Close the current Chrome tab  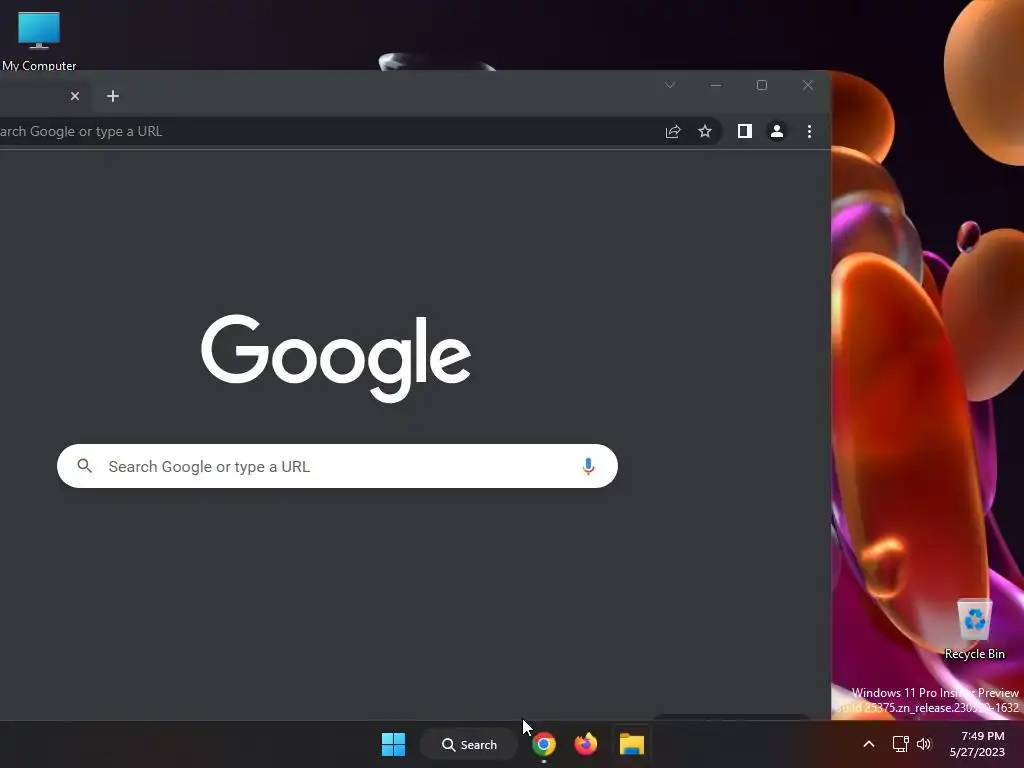[75, 96]
